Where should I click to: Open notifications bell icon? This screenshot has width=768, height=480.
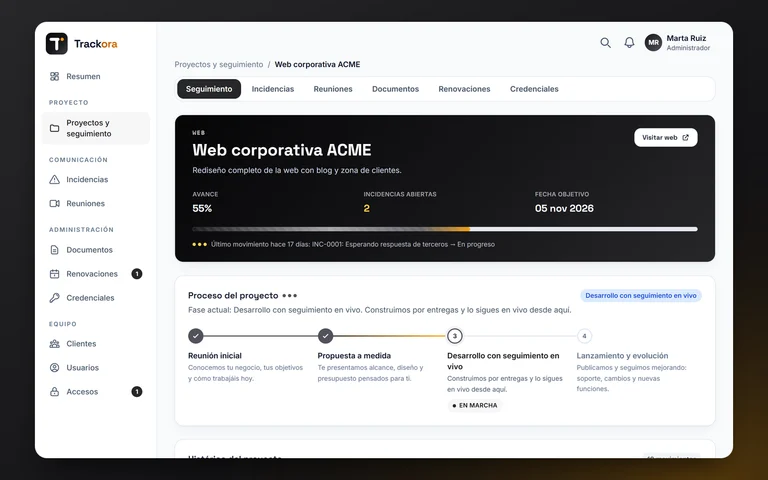pos(629,43)
